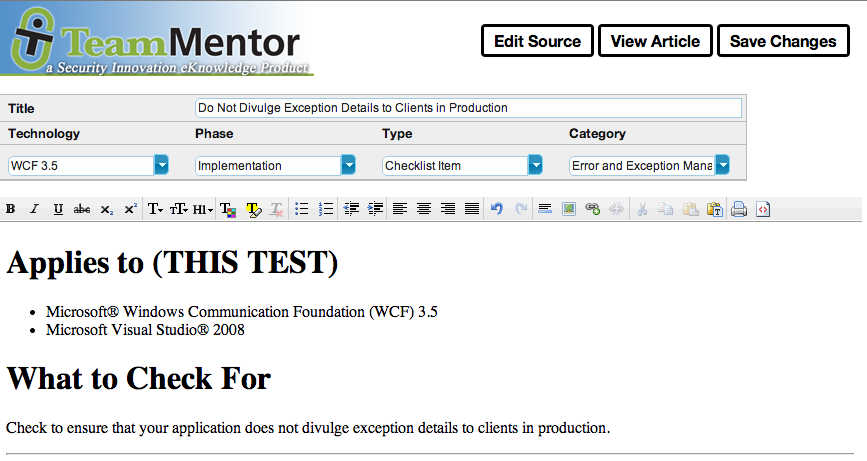Viewport: 867px width, 461px height.
Task: Open the Technology dropdown showing WCF 3.5
Action: 161,165
